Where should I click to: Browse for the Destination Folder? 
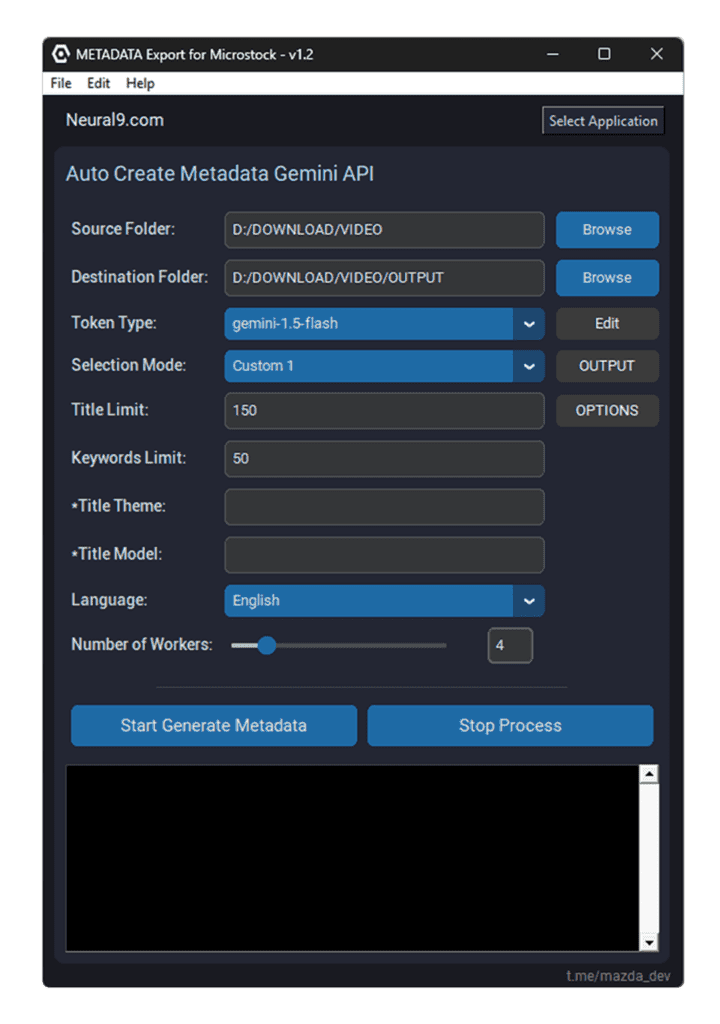(607, 278)
